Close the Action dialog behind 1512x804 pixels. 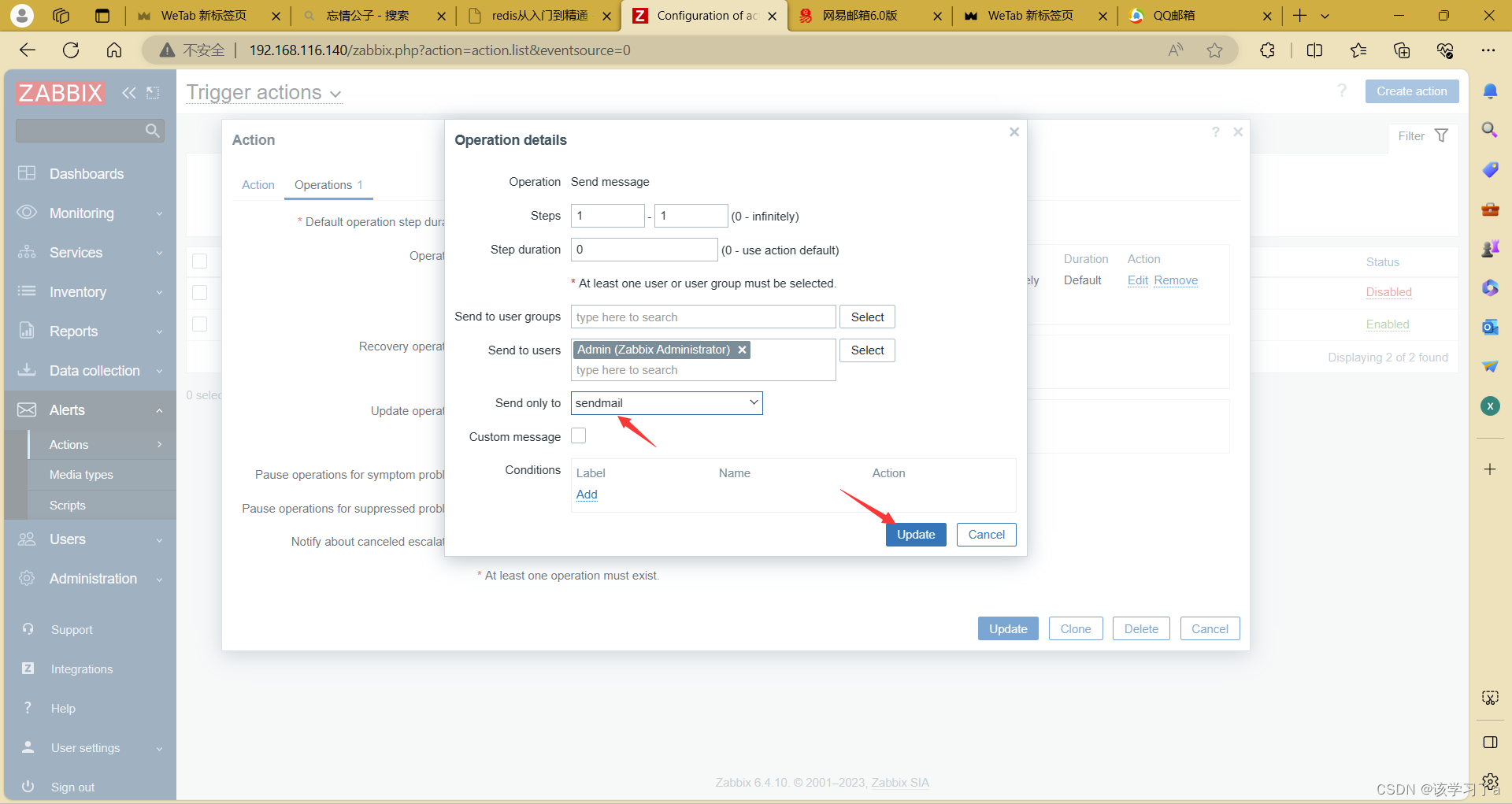pos(1238,132)
